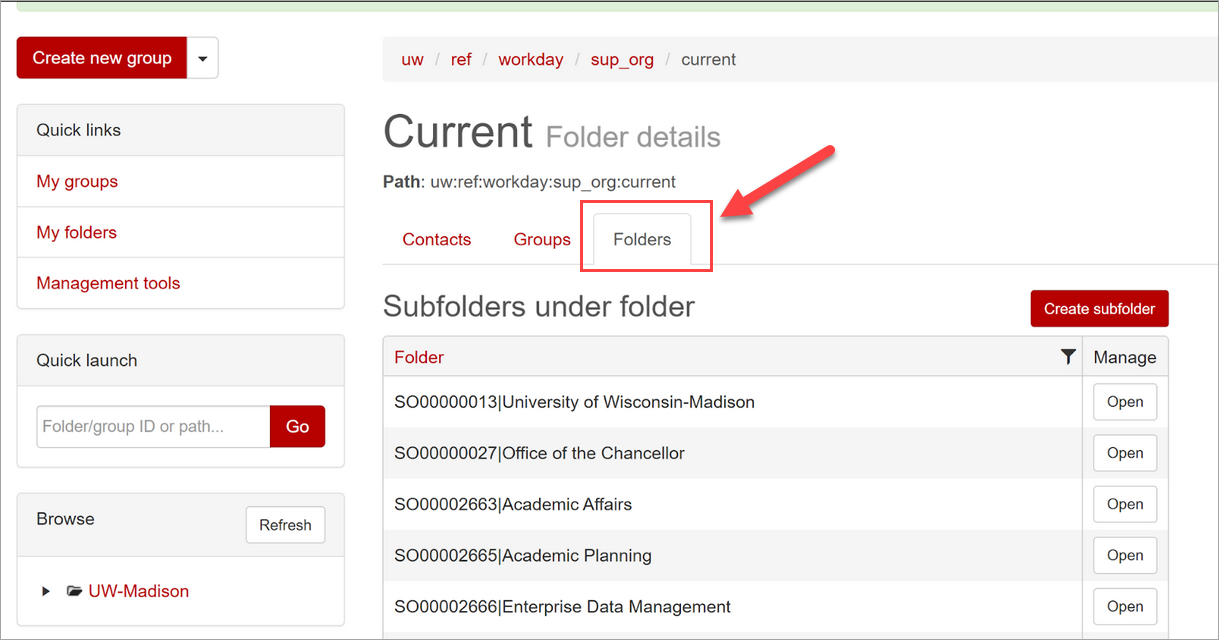This screenshot has height=640, width=1219.
Task: Navigate to the uw breadcrumb link
Action: pyautogui.click(x=412, y=59)
